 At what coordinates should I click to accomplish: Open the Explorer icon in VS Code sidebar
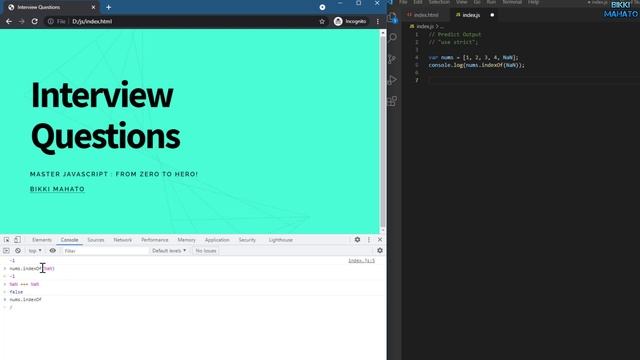click(x=392, y=18)
